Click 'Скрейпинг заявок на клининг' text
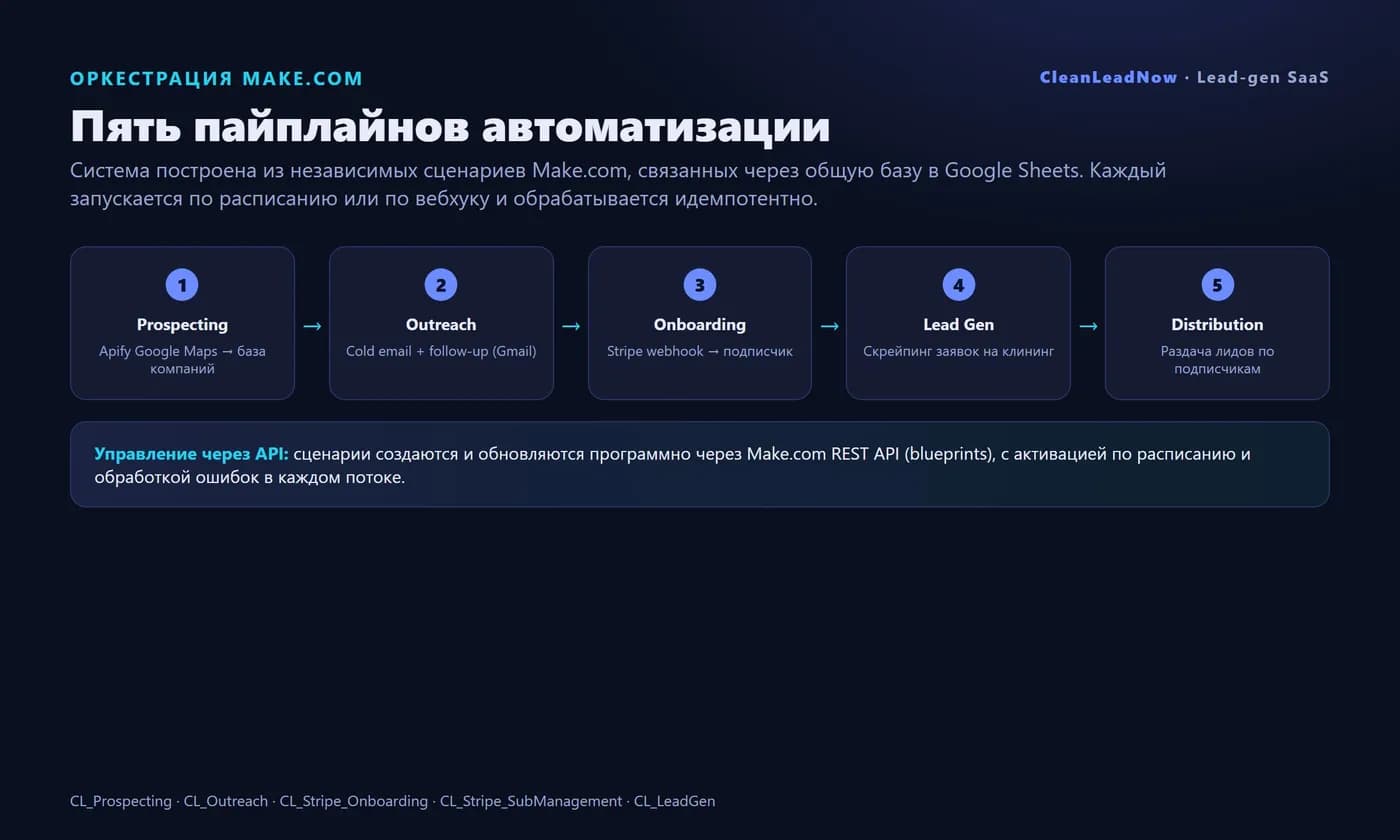The height and width of the screenshot is (840, 1400). (x=958, y=351)
